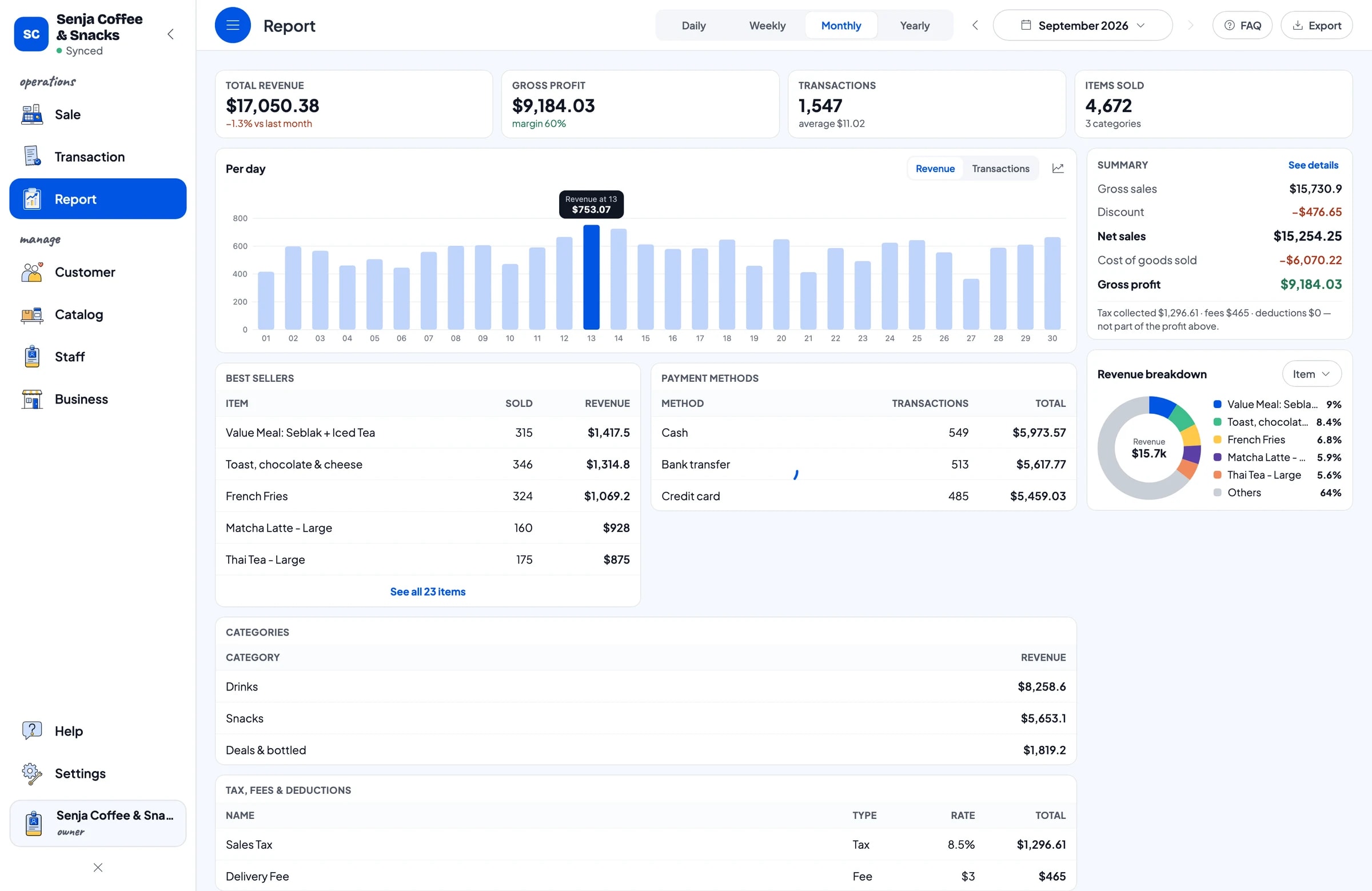Select the Bank transfer payment row
1372x891 pixels.
coord(864,465)
